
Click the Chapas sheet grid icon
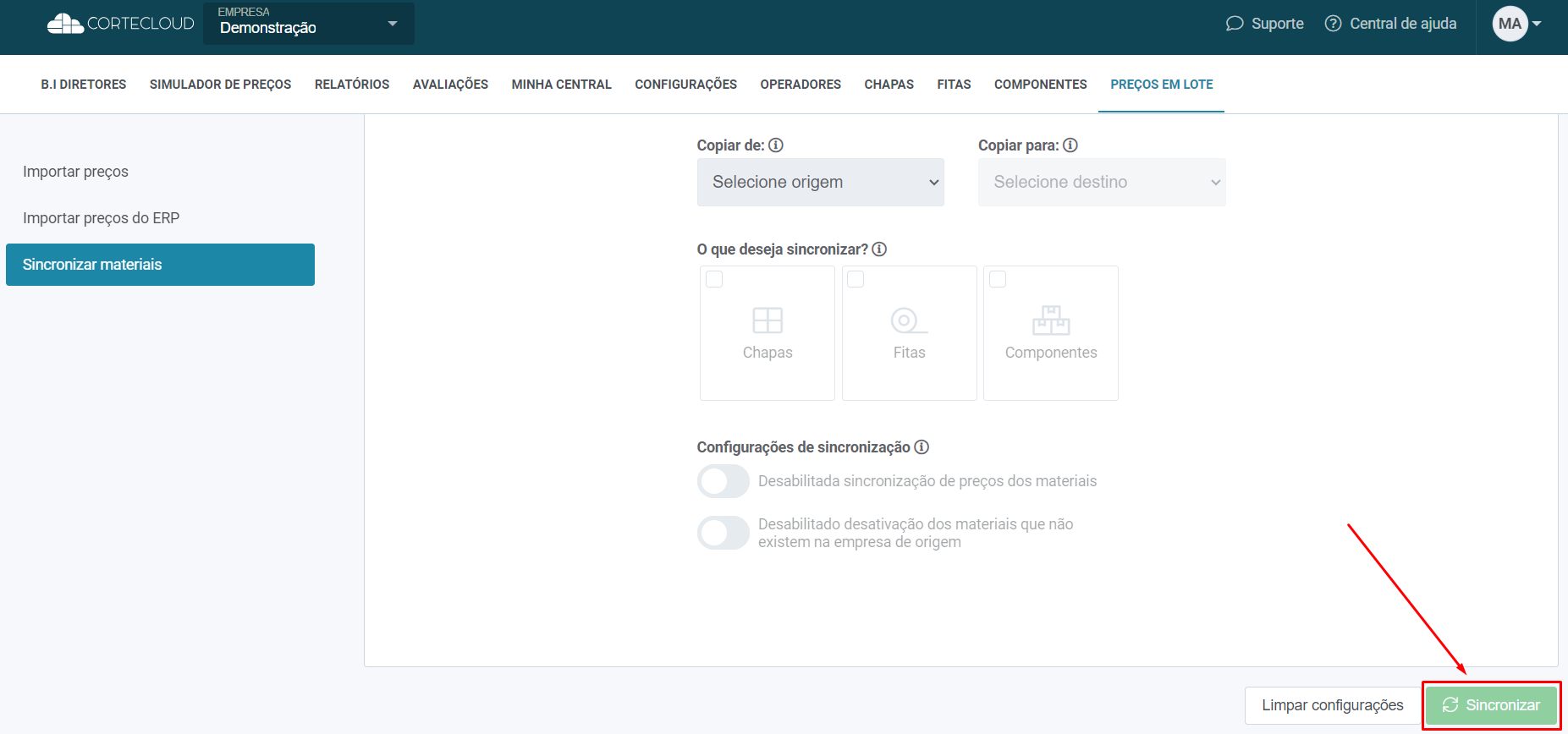(x=767, y=320)
